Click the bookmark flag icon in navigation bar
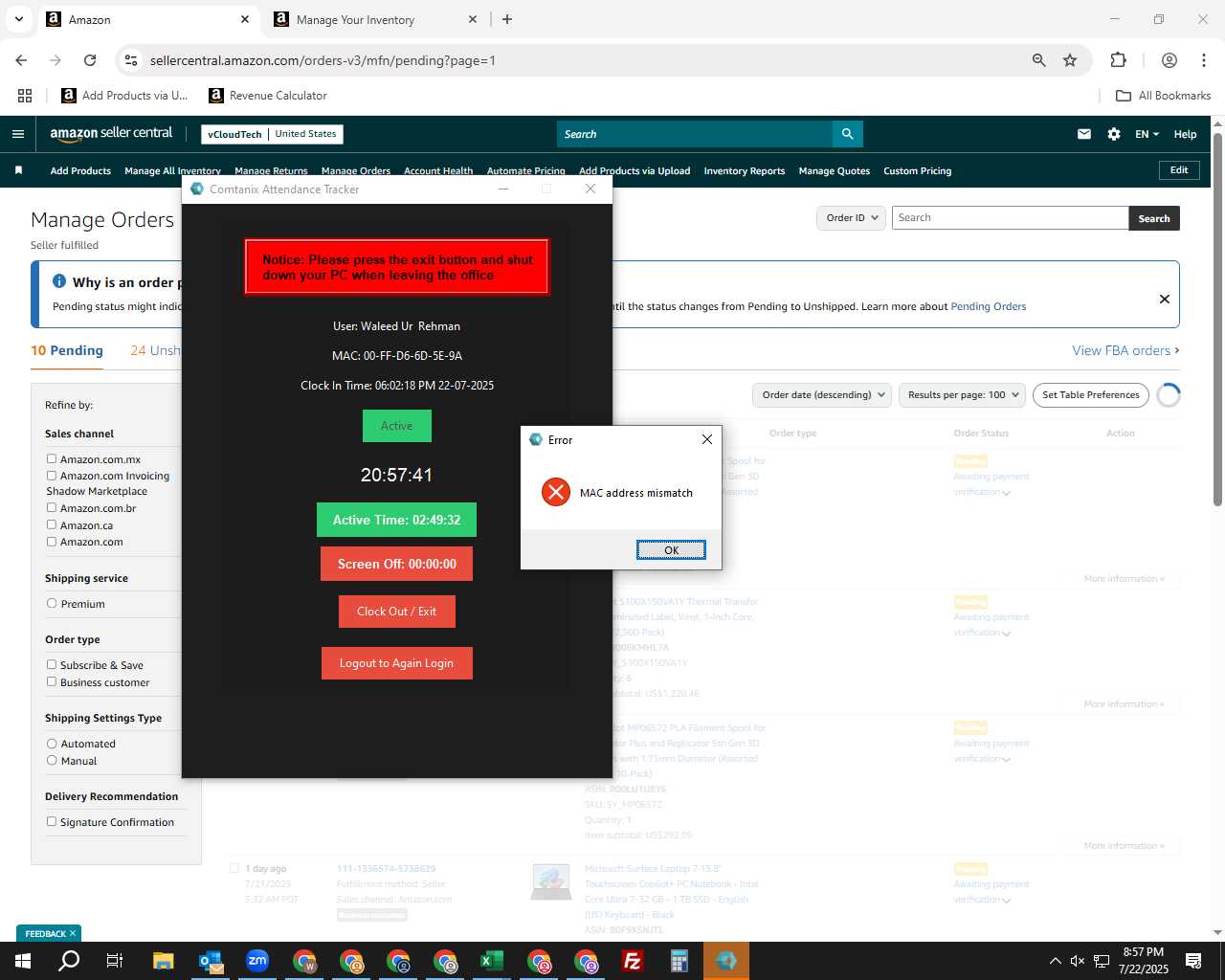The image size is (1225, 980). [18, 170]
